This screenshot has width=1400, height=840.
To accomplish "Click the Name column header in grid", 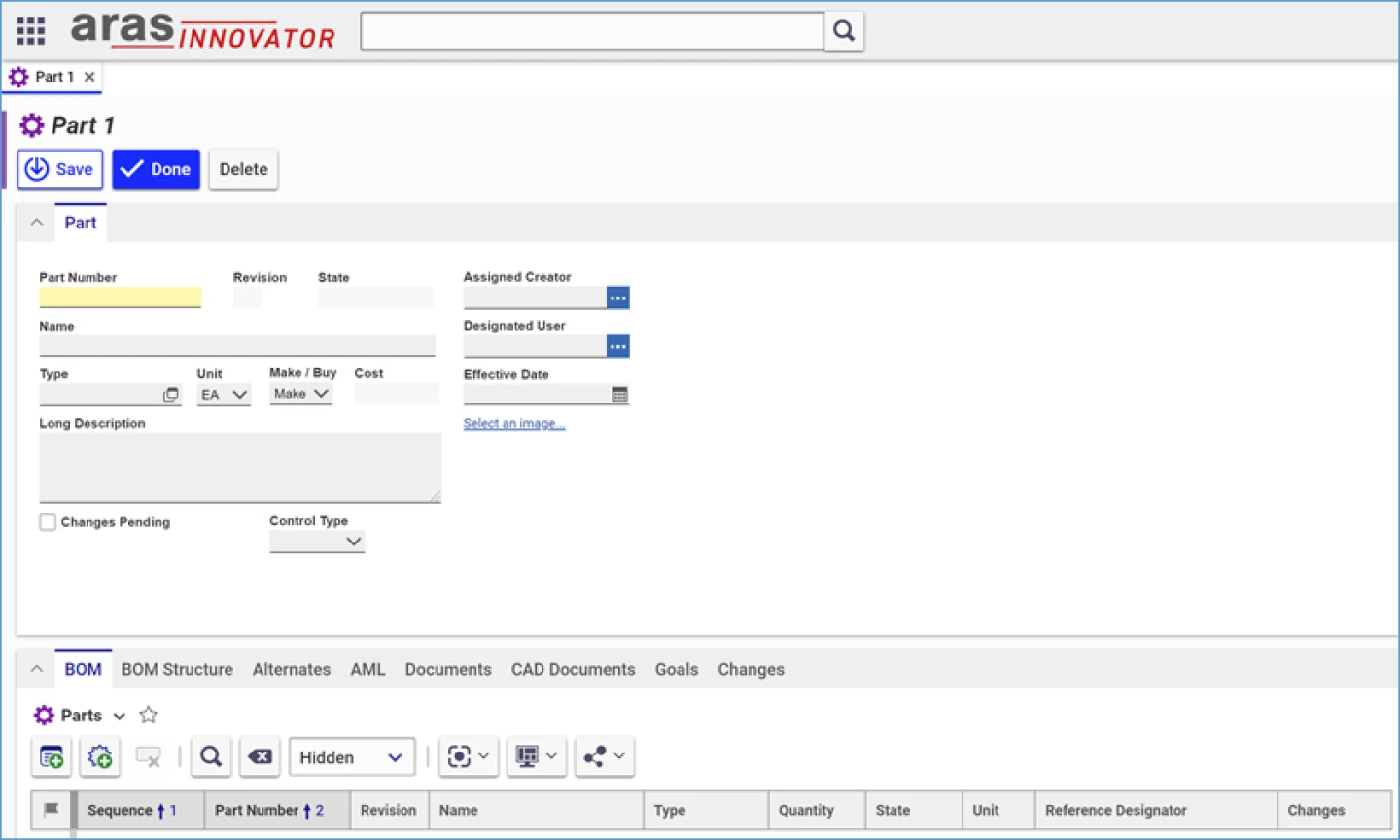I will [x=537, y=810].
